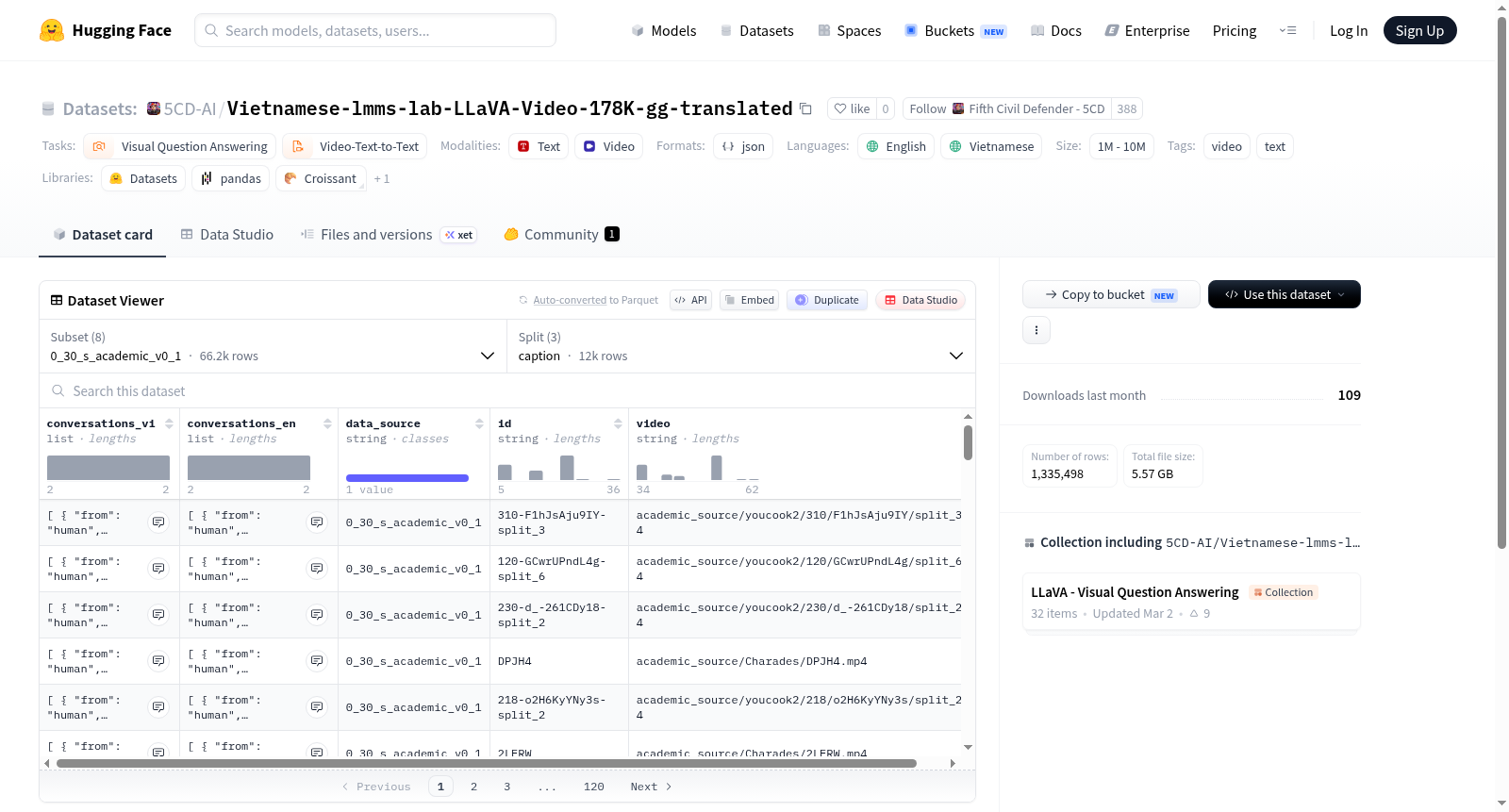Viewport: 1509px width, 812px height.
Task: Click the Copy to bucket button
Action: pyautogui.click(x=1111, y=294)
